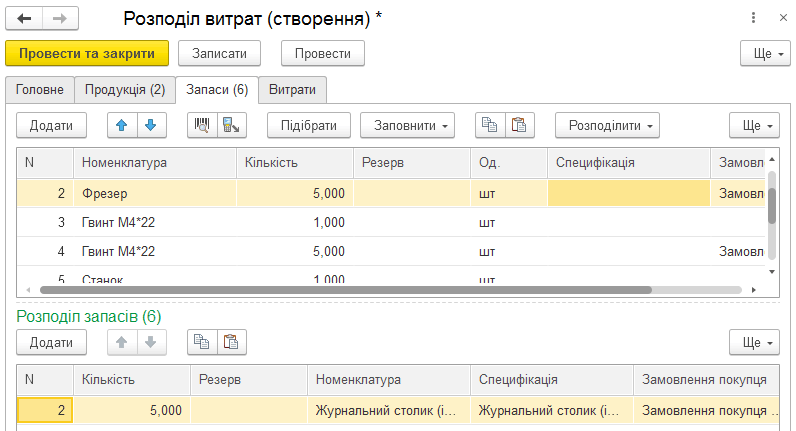Move inventory row down with blue arrow

click(x=151, y=125)
